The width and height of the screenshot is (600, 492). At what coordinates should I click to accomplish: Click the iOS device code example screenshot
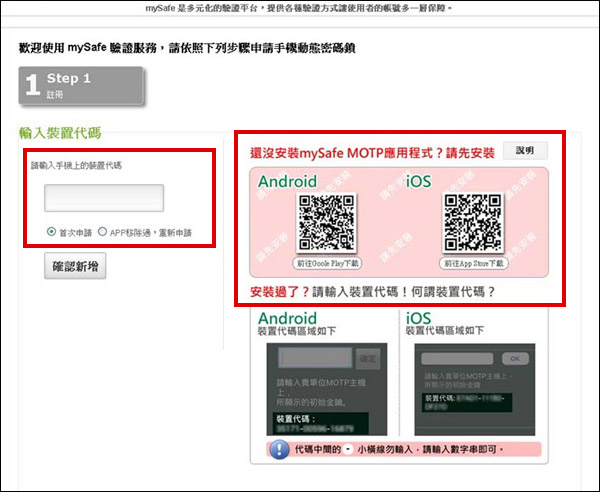coord(474,389)
